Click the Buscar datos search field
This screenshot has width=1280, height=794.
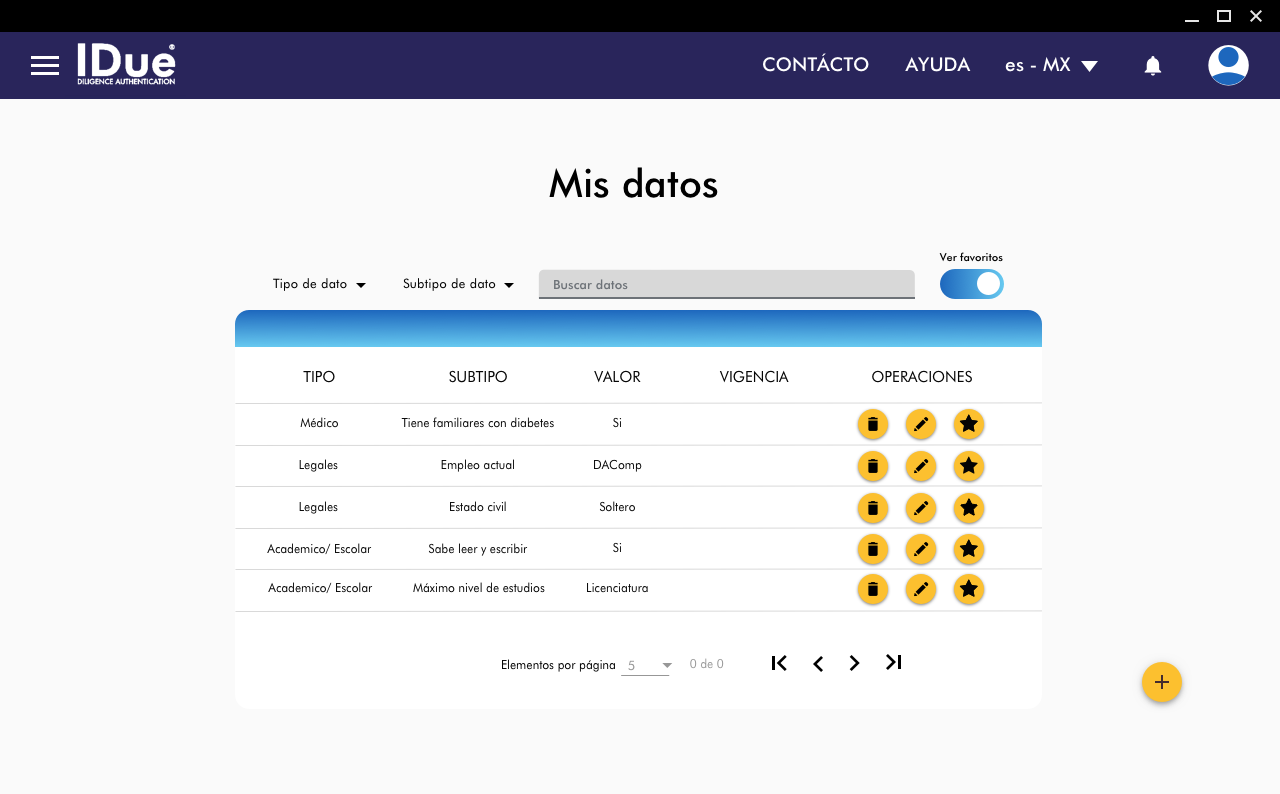[x=726, y=285]
